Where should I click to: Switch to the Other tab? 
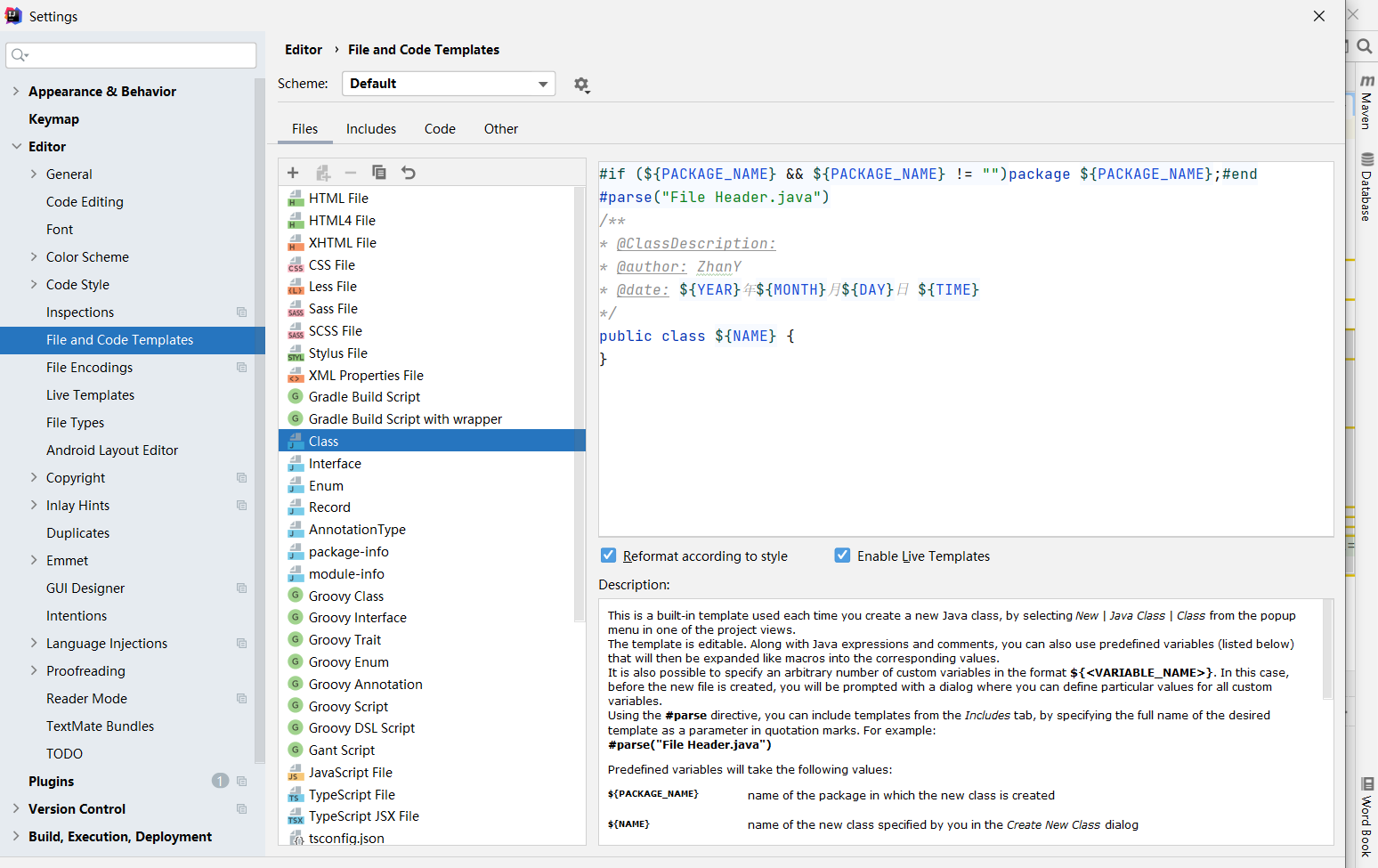501,129
